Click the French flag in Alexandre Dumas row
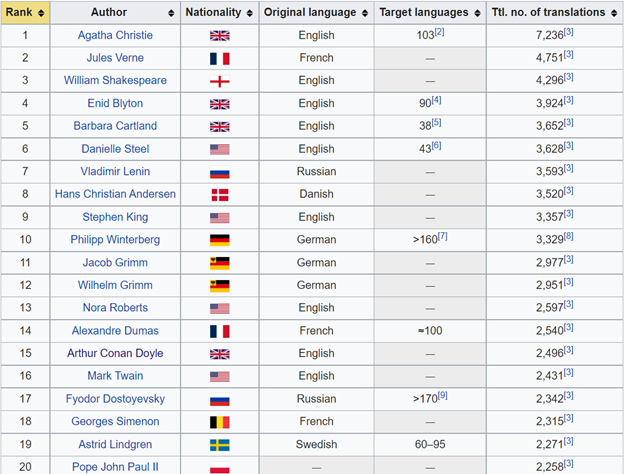The image size is (624, 474). (220, 331)
